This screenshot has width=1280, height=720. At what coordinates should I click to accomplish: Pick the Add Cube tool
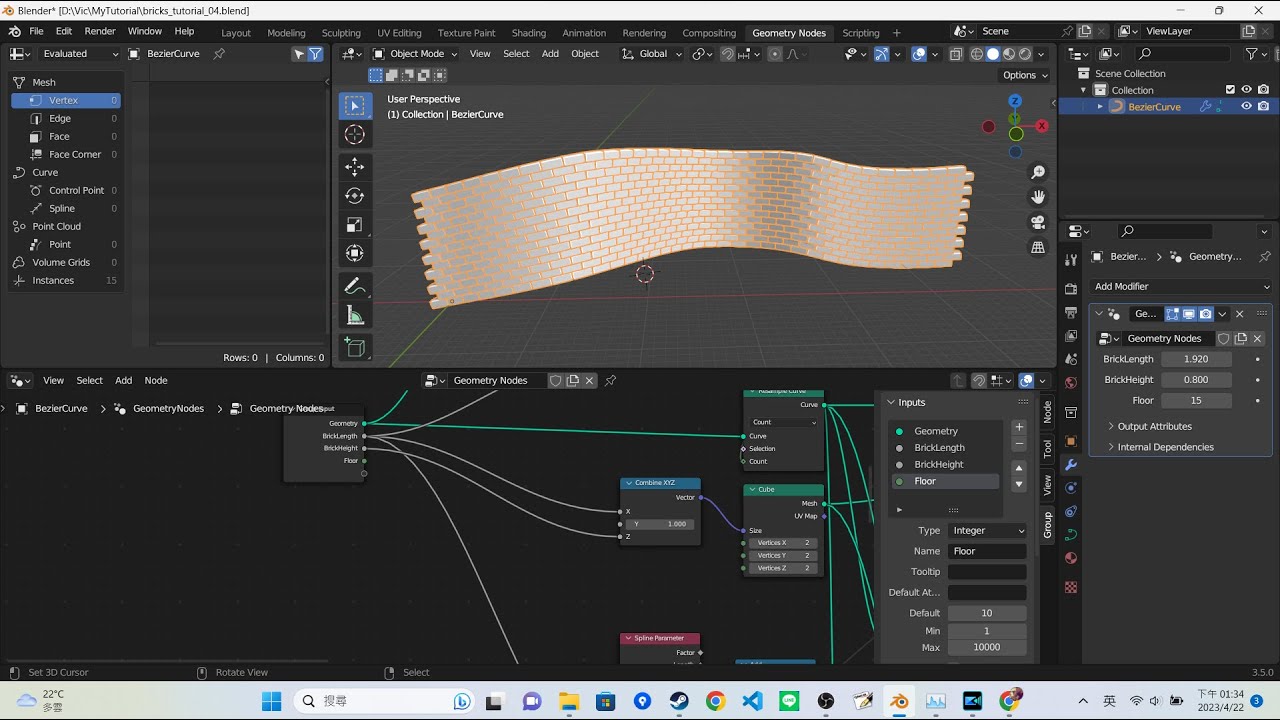coord(354,348)
